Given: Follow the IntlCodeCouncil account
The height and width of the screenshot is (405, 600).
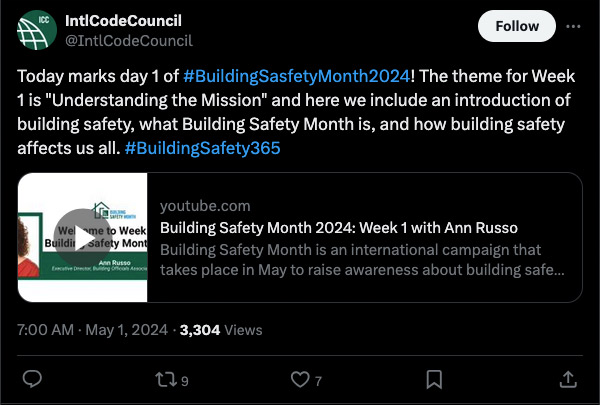Looking at the screenshot, I should tap(516, 26).
